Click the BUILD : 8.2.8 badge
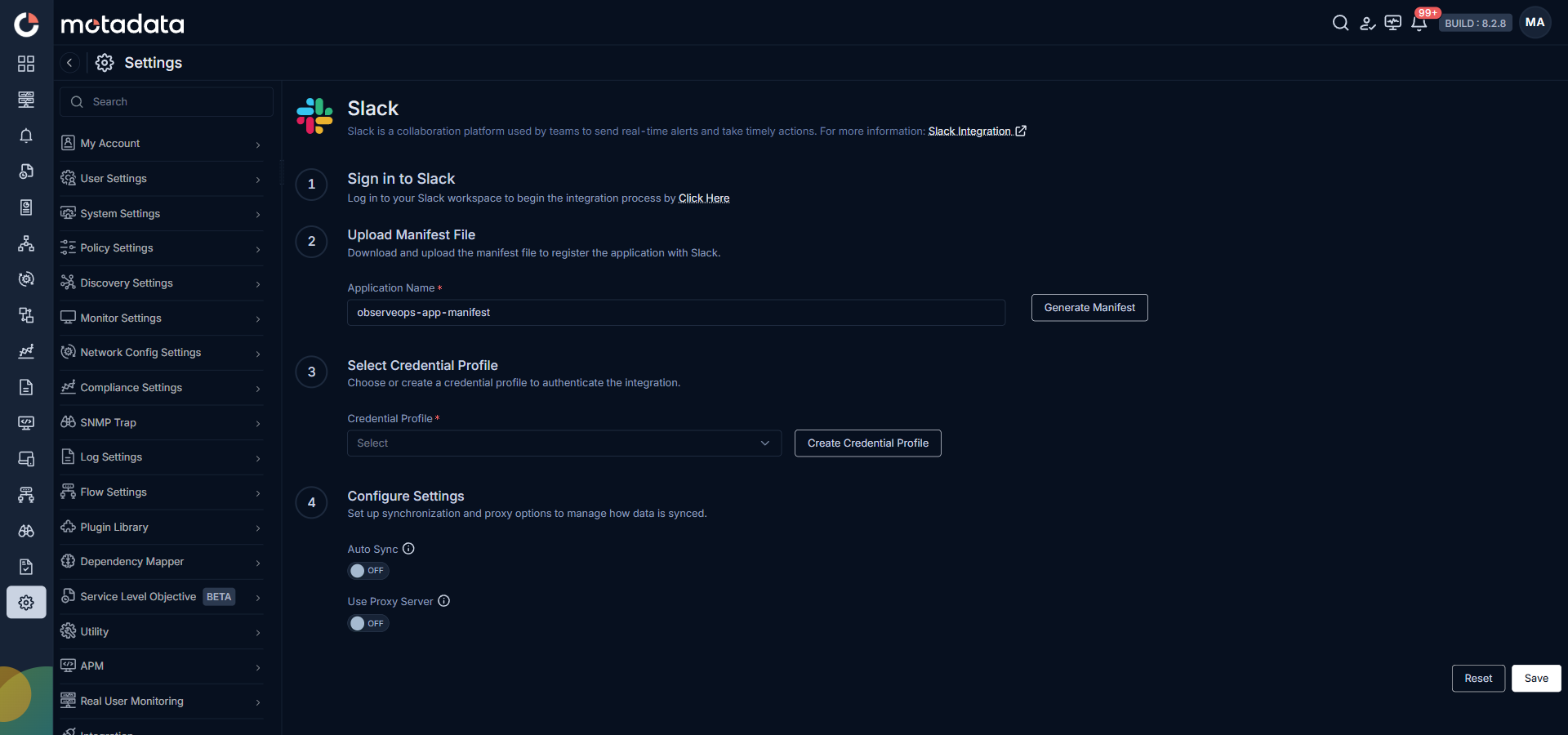This screenshot has height=735, width=1568. click(x=1475, y=24)
